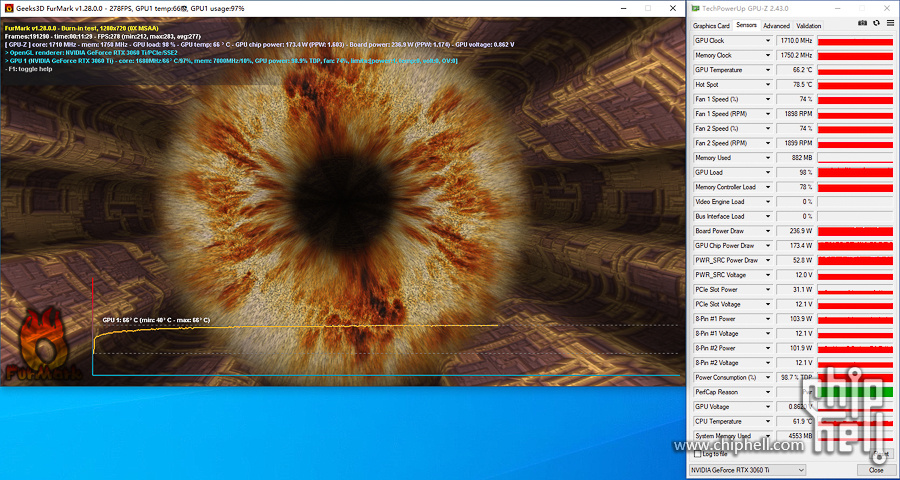Open the GPU Clock sensor dropdown
Viewport: 900px width, 480px height.
pyautogui.click(x=768, y=41)
